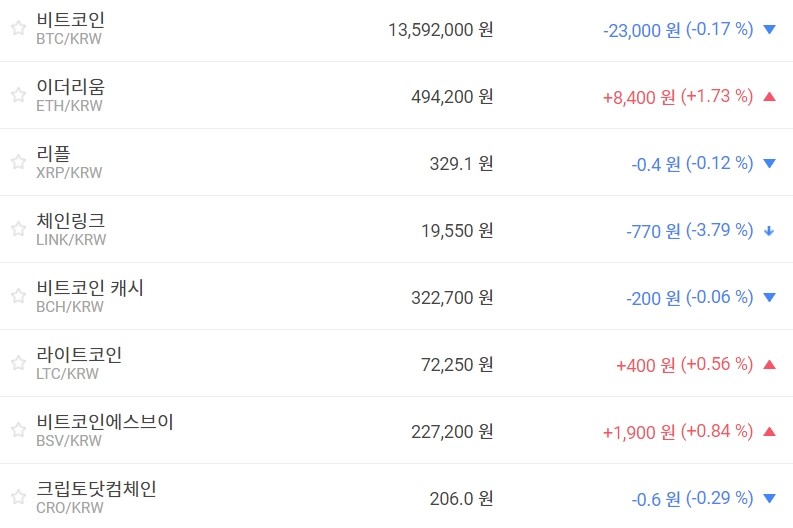Screen dimensions: 793x528
Task: Click Bitcoin Cash's blue down triangle
Action: [769, 298]
